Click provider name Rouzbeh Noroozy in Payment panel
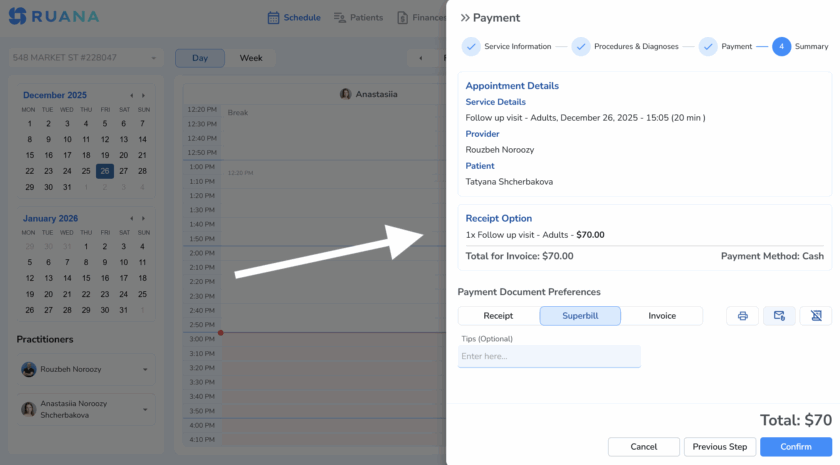The height and width of the screenshot is (465, 840). coord(499,150)
